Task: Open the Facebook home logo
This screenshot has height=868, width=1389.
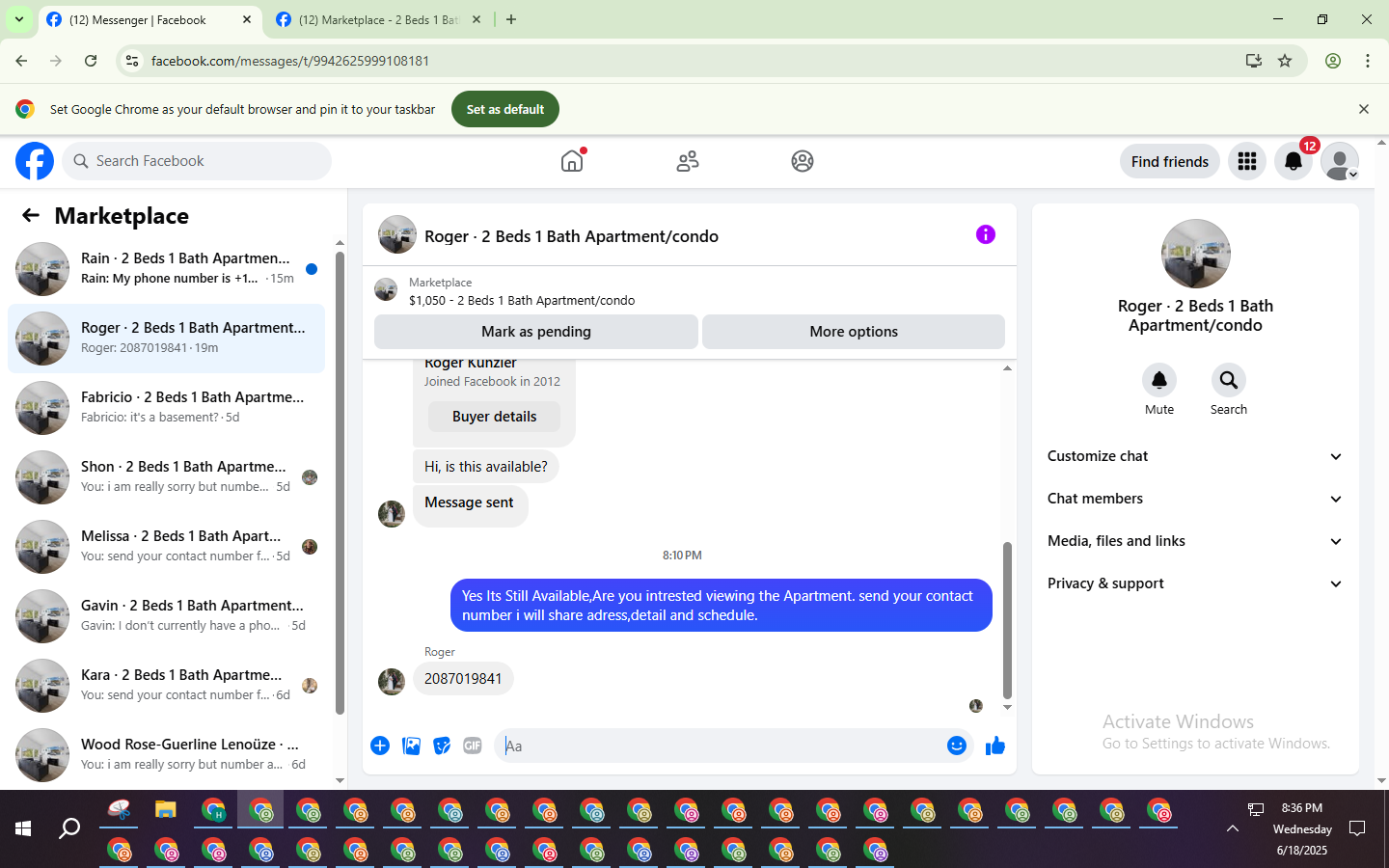Action: (35, 161)
